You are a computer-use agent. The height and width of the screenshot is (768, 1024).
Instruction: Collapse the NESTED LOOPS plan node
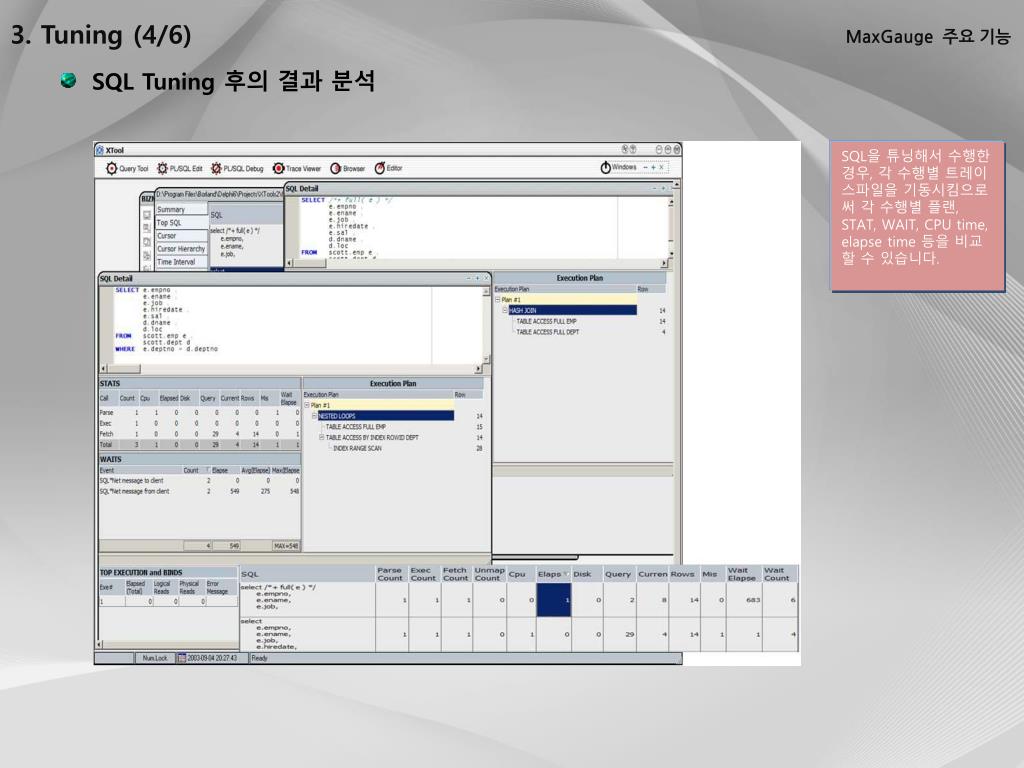tap(314, 416)
